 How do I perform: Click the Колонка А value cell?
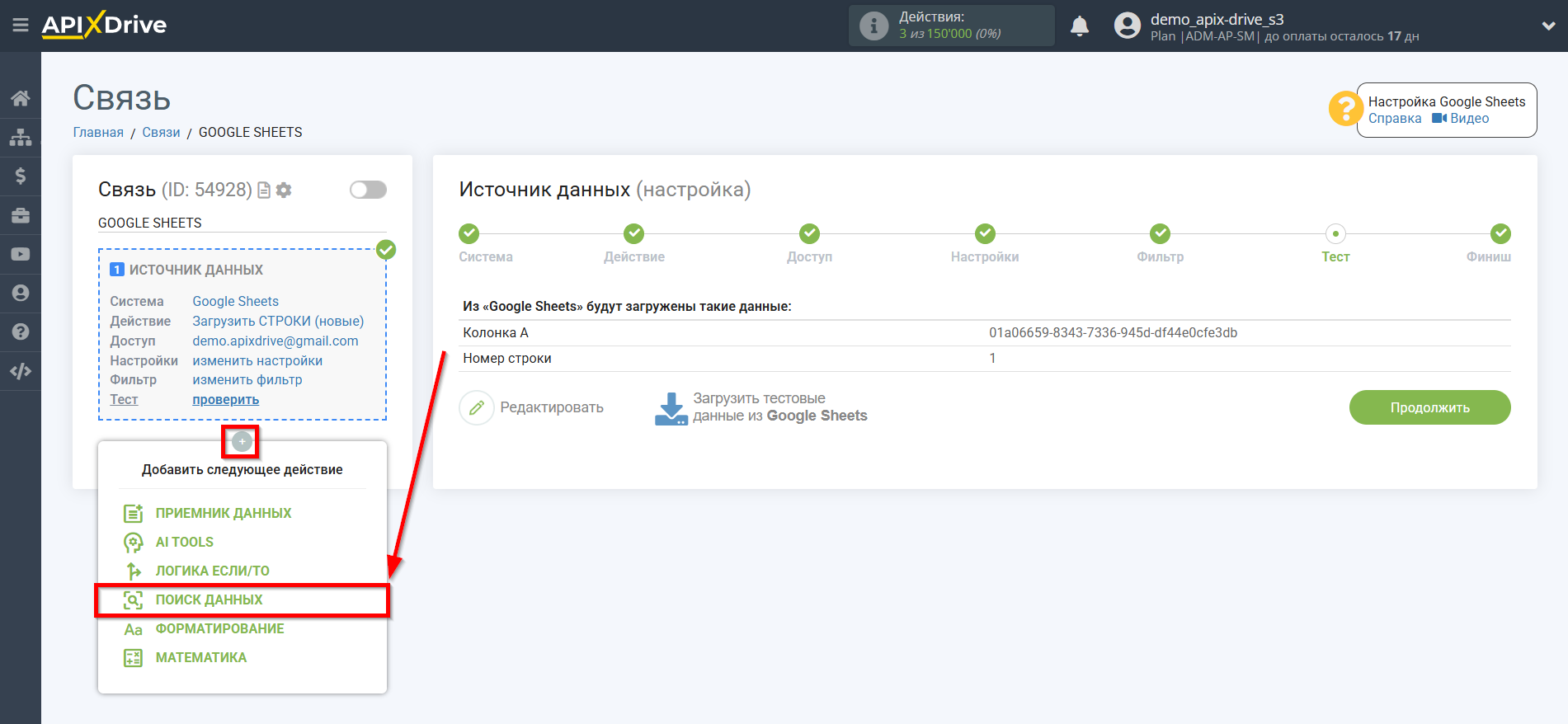[1114, 333]
